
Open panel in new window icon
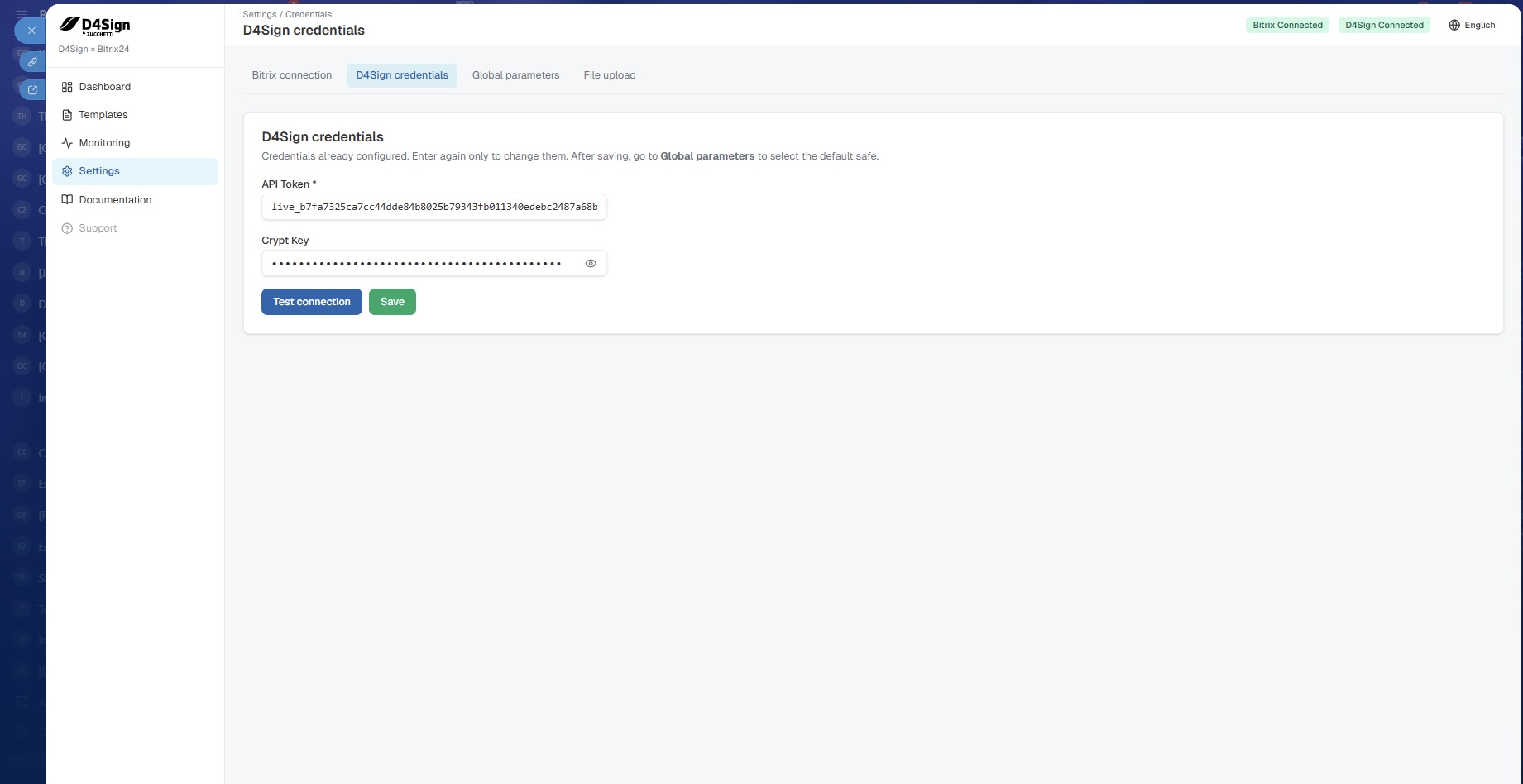[32, 89]
